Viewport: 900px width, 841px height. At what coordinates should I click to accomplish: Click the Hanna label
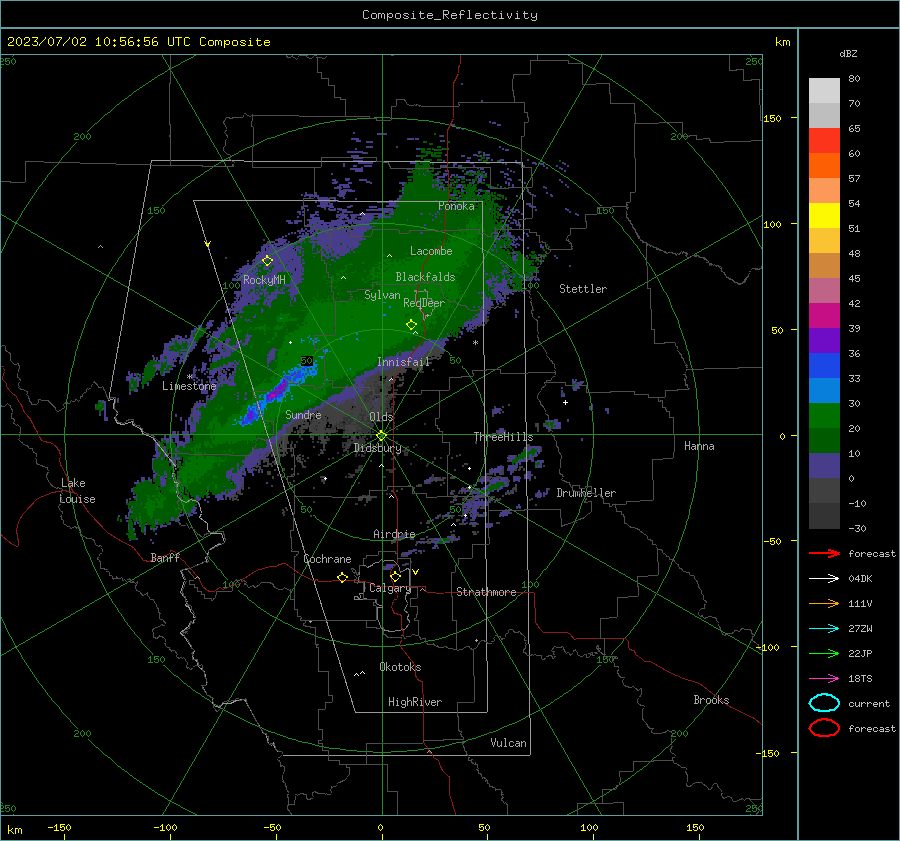coord(699,446)
